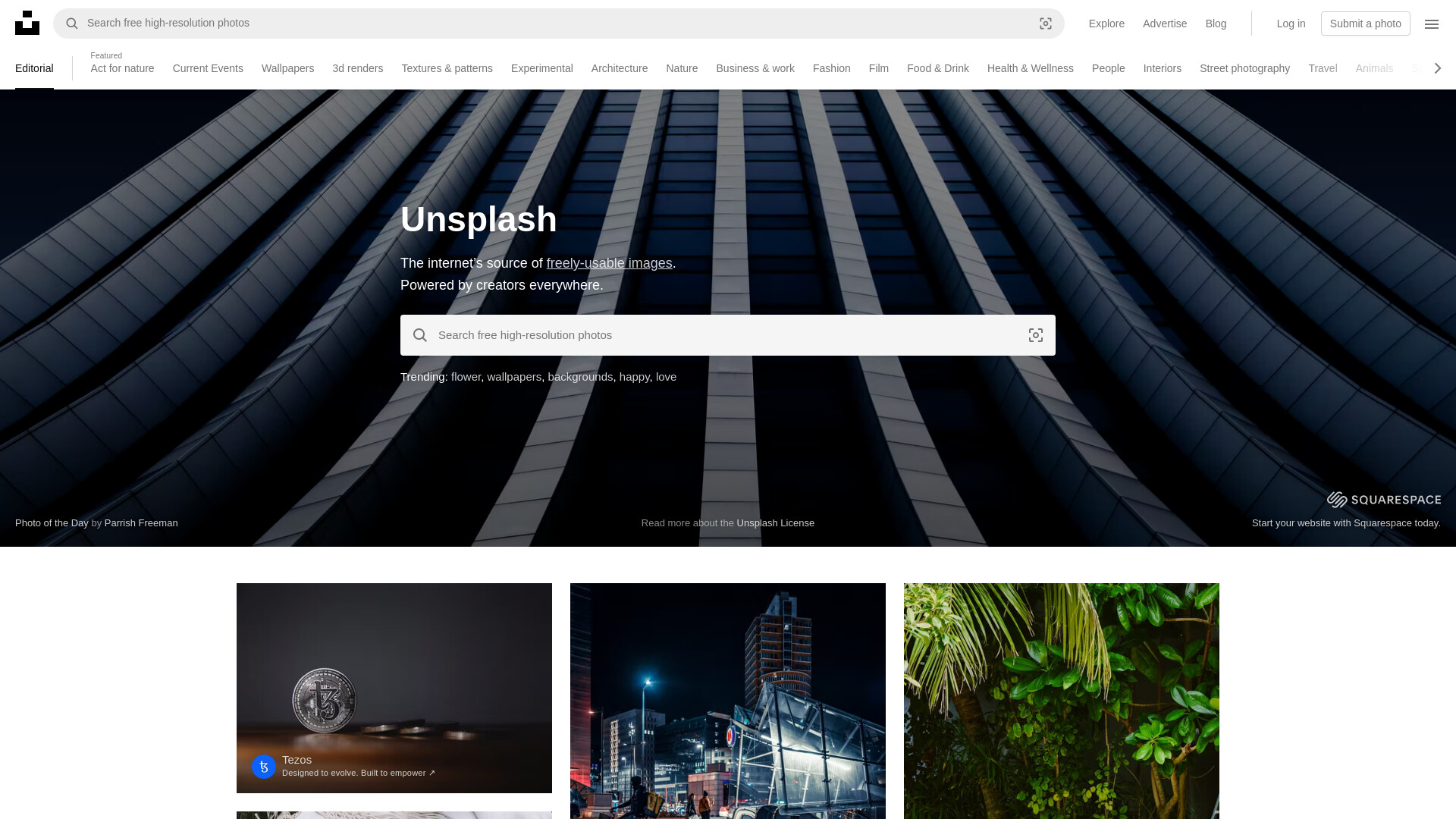This screenshot has height=819, width=1456.
Task: Click magnifier icon in top search bar
Action: (72, 24)
